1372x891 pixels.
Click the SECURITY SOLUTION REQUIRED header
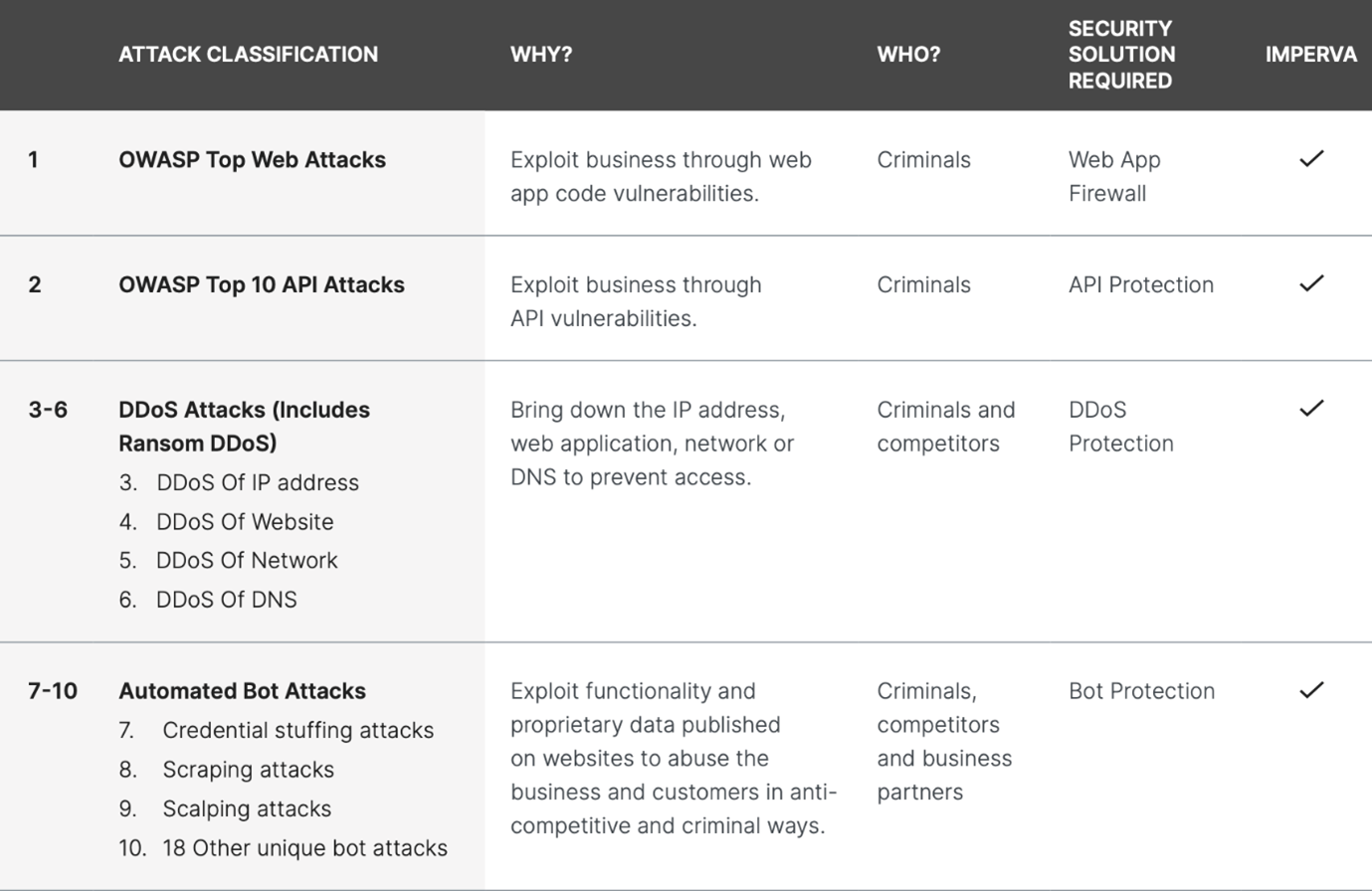pyautogui.click(x=1121, y=55)
